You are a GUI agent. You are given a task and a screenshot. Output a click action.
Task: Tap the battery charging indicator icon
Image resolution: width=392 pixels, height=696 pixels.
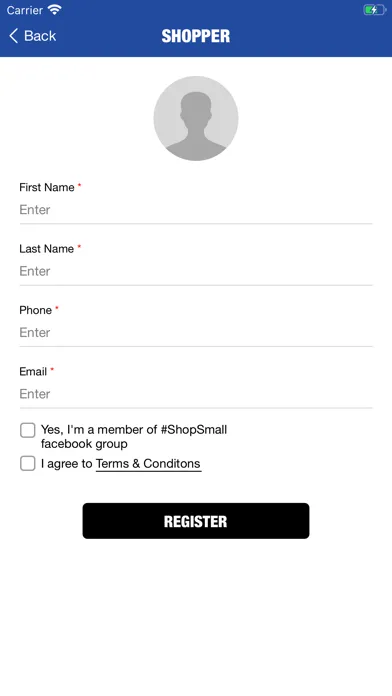375,10
